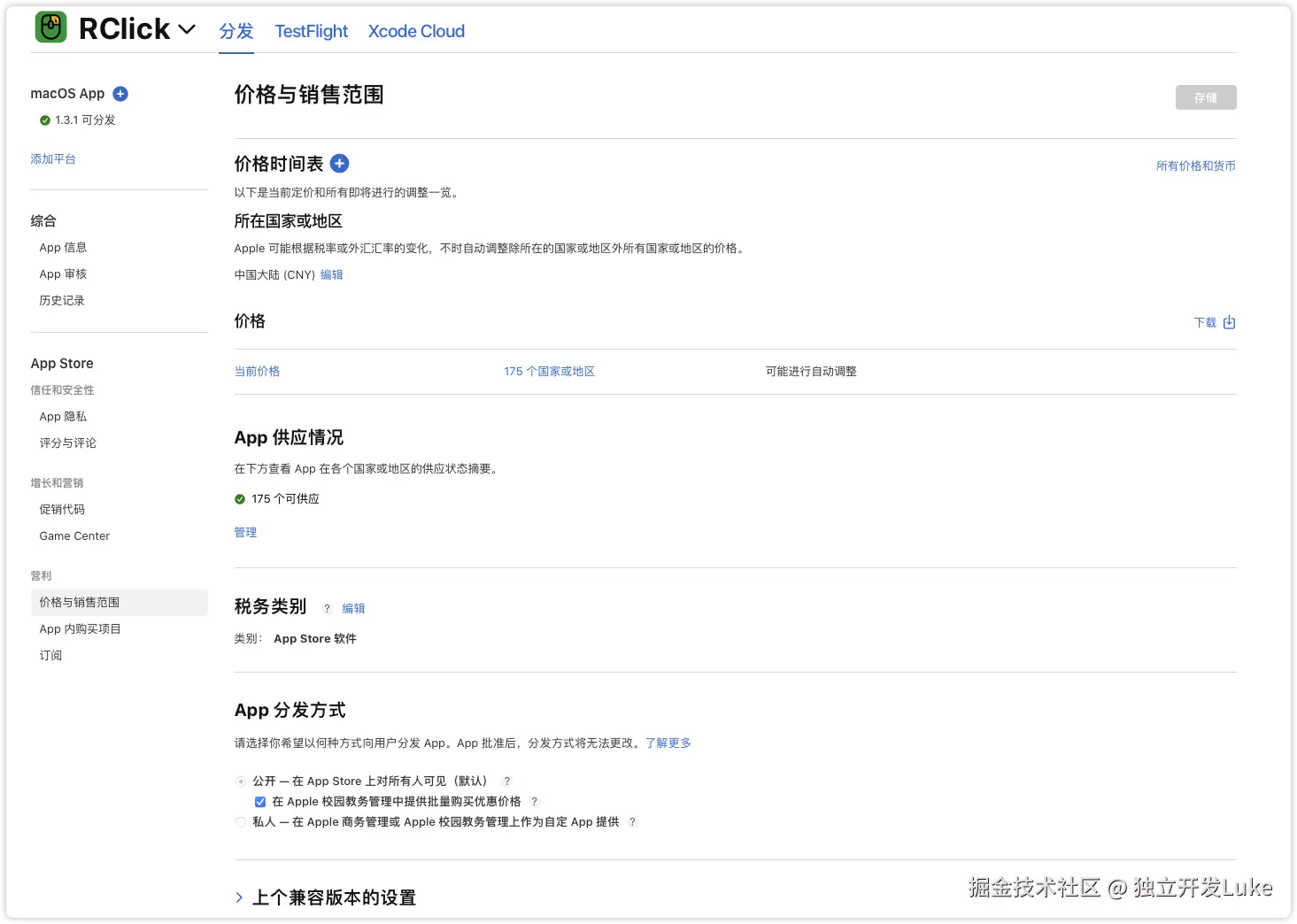Open 所有价格和货币 link
The width and height of the screenshot is (1297, 924).
(1196, 166)
